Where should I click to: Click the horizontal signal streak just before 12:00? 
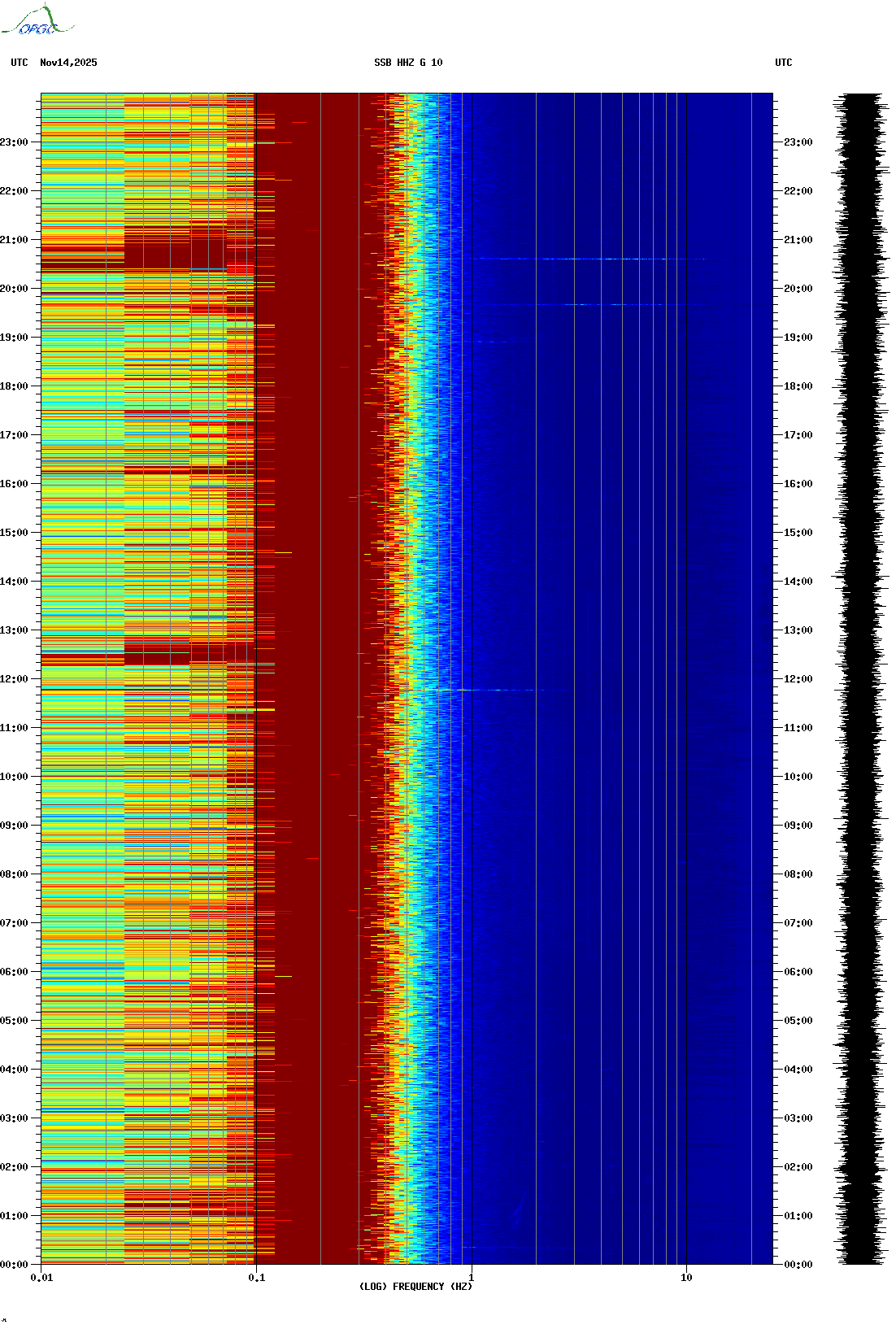pyautogui.click(x=488, y=691)
